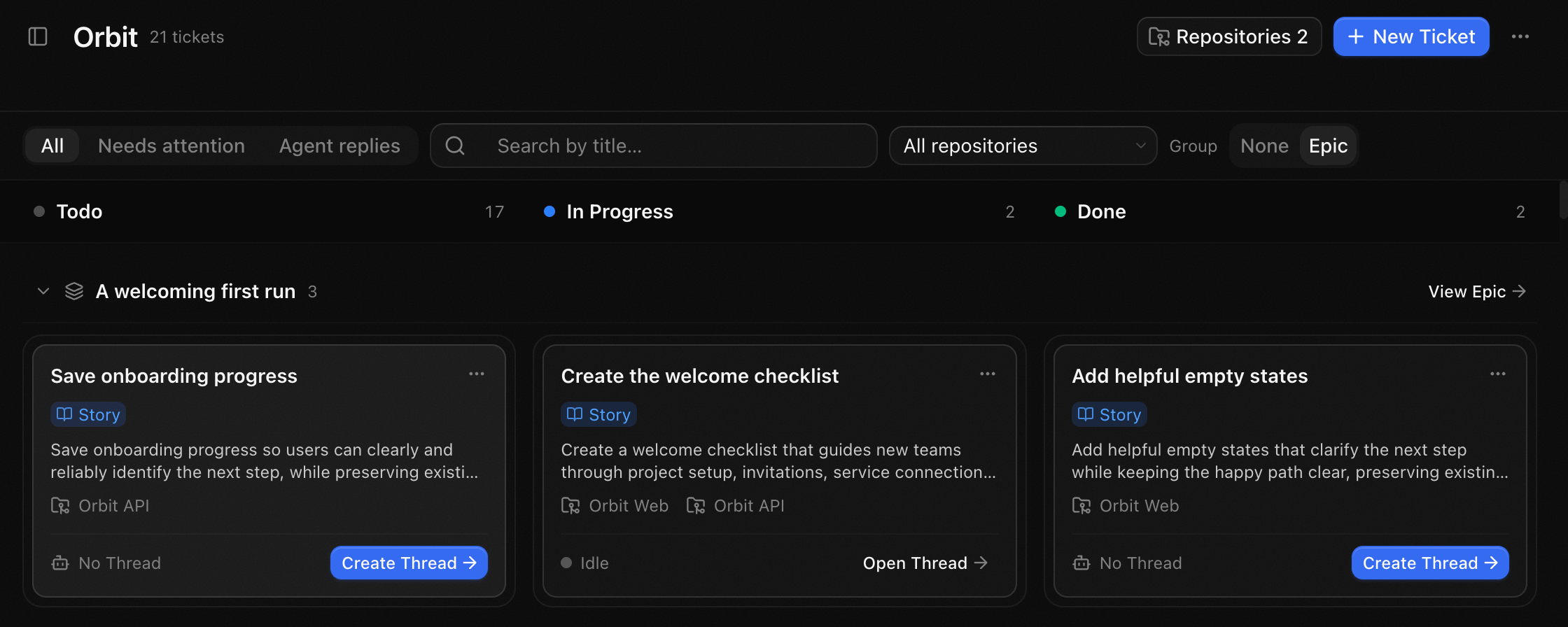
Task: Click Story tag on Save onboarding progress
Action: pos(88,414)
